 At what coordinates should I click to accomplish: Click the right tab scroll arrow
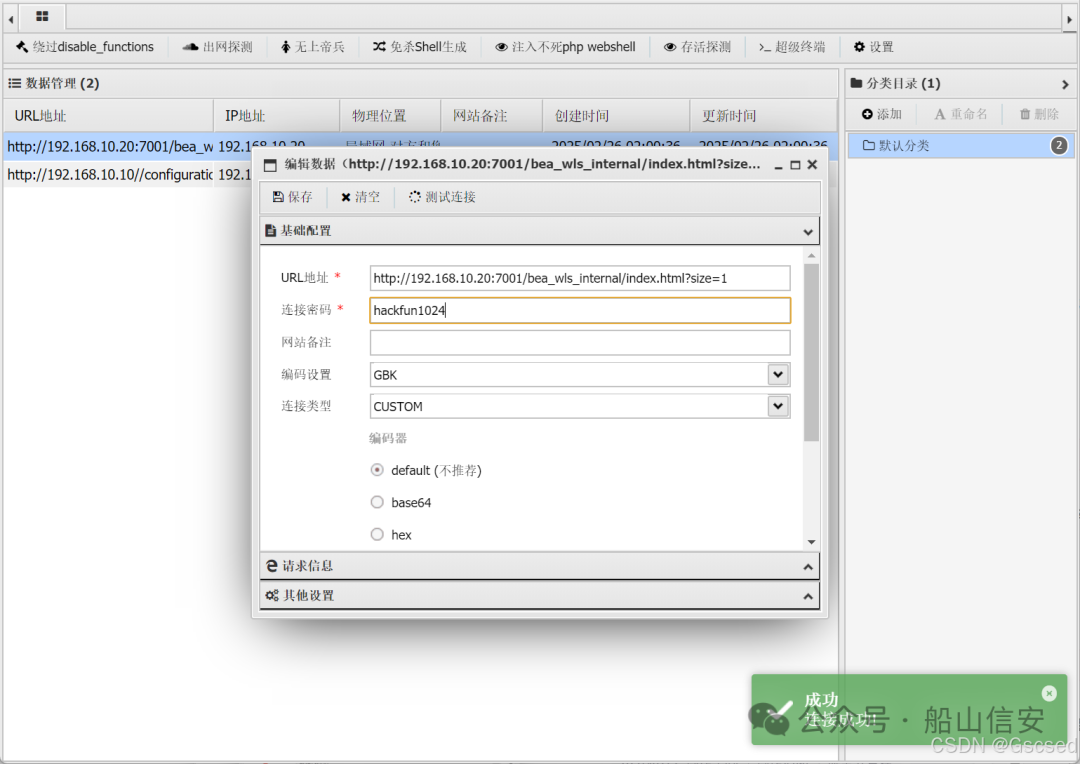(1069, 19)
